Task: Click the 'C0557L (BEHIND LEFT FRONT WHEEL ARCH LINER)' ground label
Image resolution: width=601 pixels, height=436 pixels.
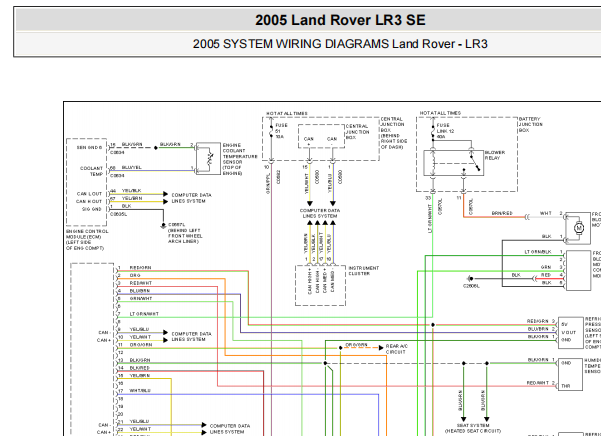Action: [x=185, y=233]
